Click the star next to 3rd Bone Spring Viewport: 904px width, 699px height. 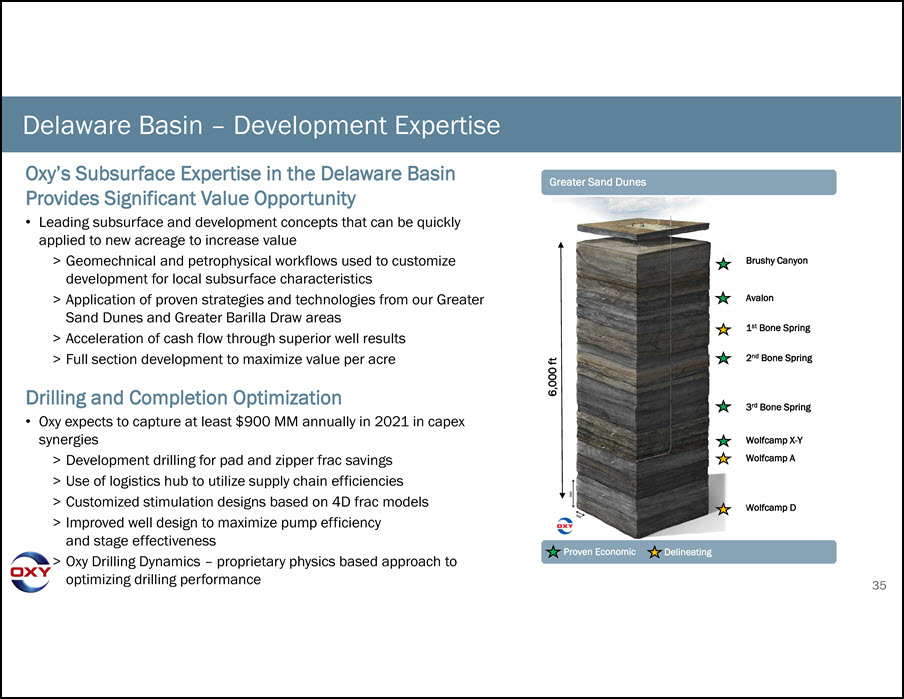pos(724,407)
